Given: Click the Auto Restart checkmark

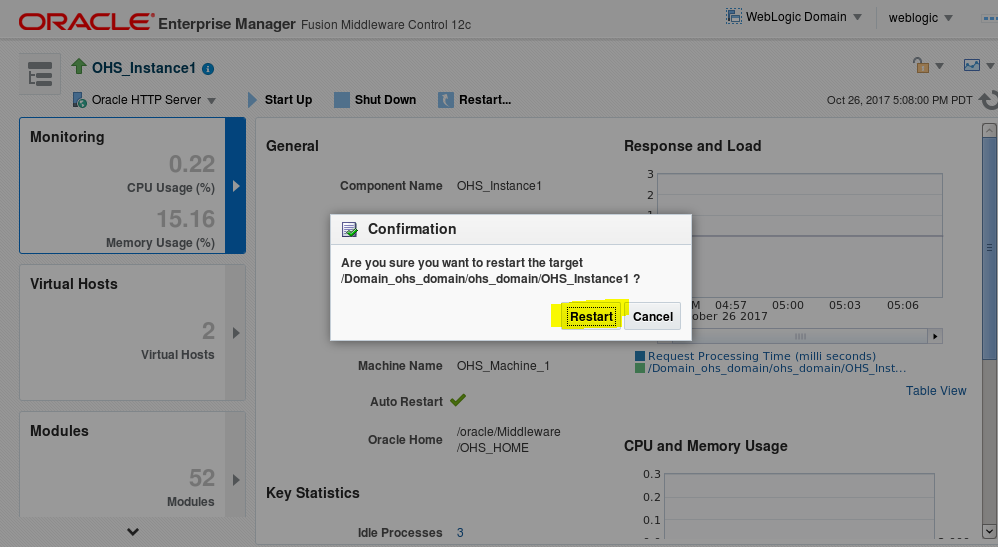Looking at the screenshot, I should click(x=458, y=400).
